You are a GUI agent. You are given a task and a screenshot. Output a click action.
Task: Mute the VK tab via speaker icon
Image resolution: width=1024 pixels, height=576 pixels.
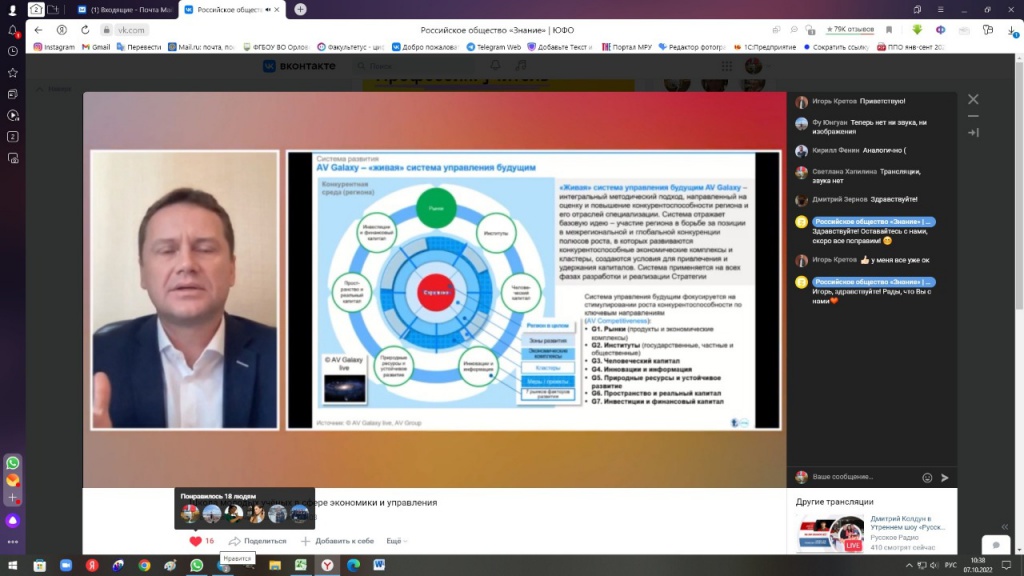268,10
